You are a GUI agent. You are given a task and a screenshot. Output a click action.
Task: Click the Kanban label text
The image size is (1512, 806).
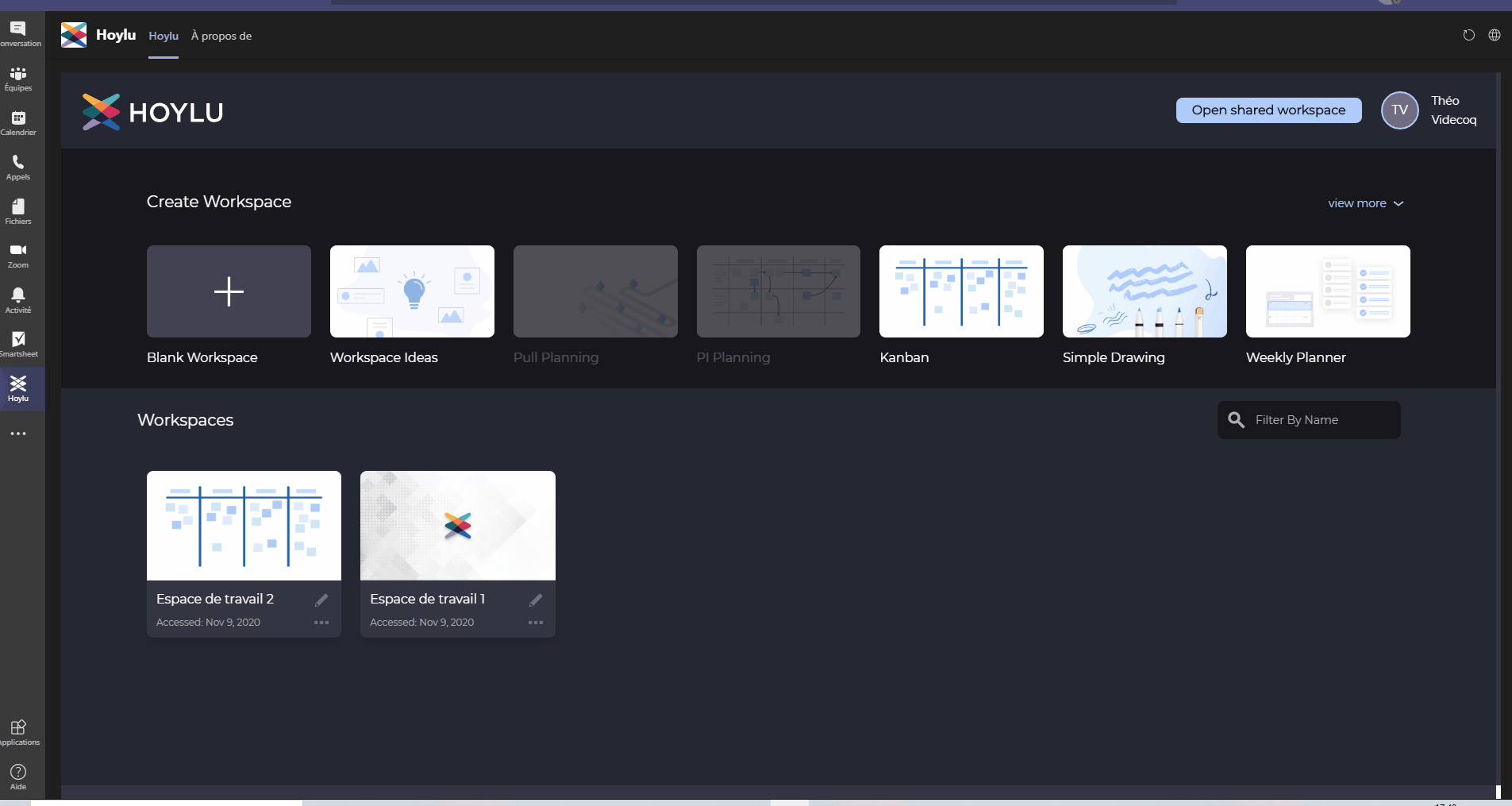click(904, 357)
